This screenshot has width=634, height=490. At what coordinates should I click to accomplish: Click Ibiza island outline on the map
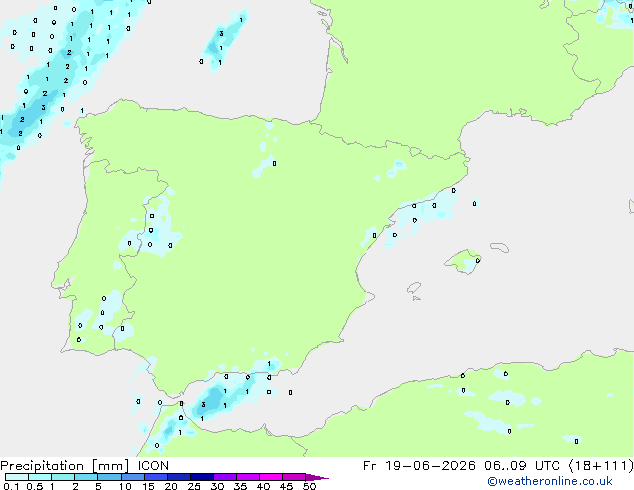point(414,288)
